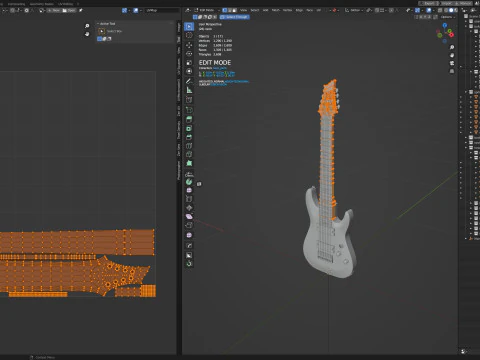Image resolution: width=480 pixels, height=360 pixels.
Task: Open the transform orientation dropdown
Action: (354, 10)
